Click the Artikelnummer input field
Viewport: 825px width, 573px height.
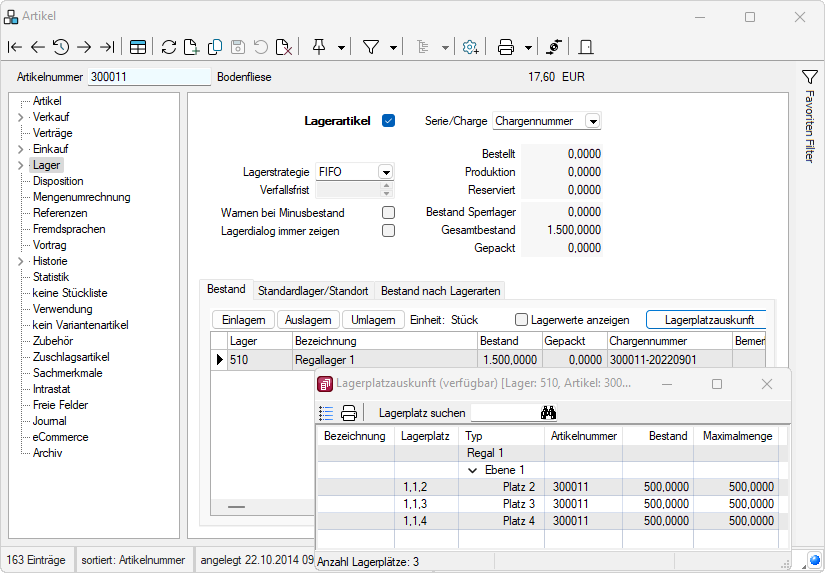[149, 77]
